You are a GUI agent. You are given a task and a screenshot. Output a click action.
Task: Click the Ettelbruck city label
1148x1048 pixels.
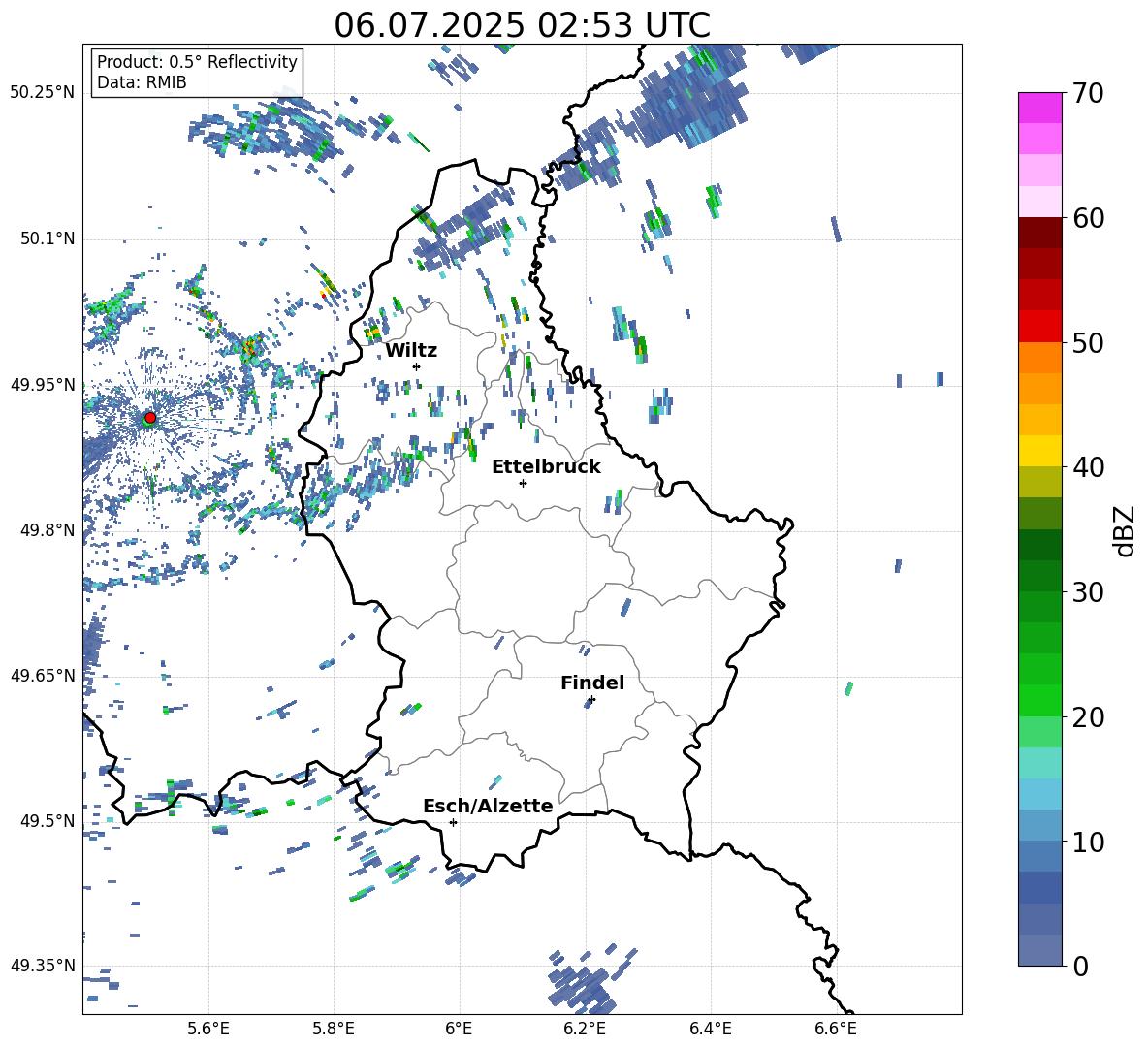tap(546, 467)
